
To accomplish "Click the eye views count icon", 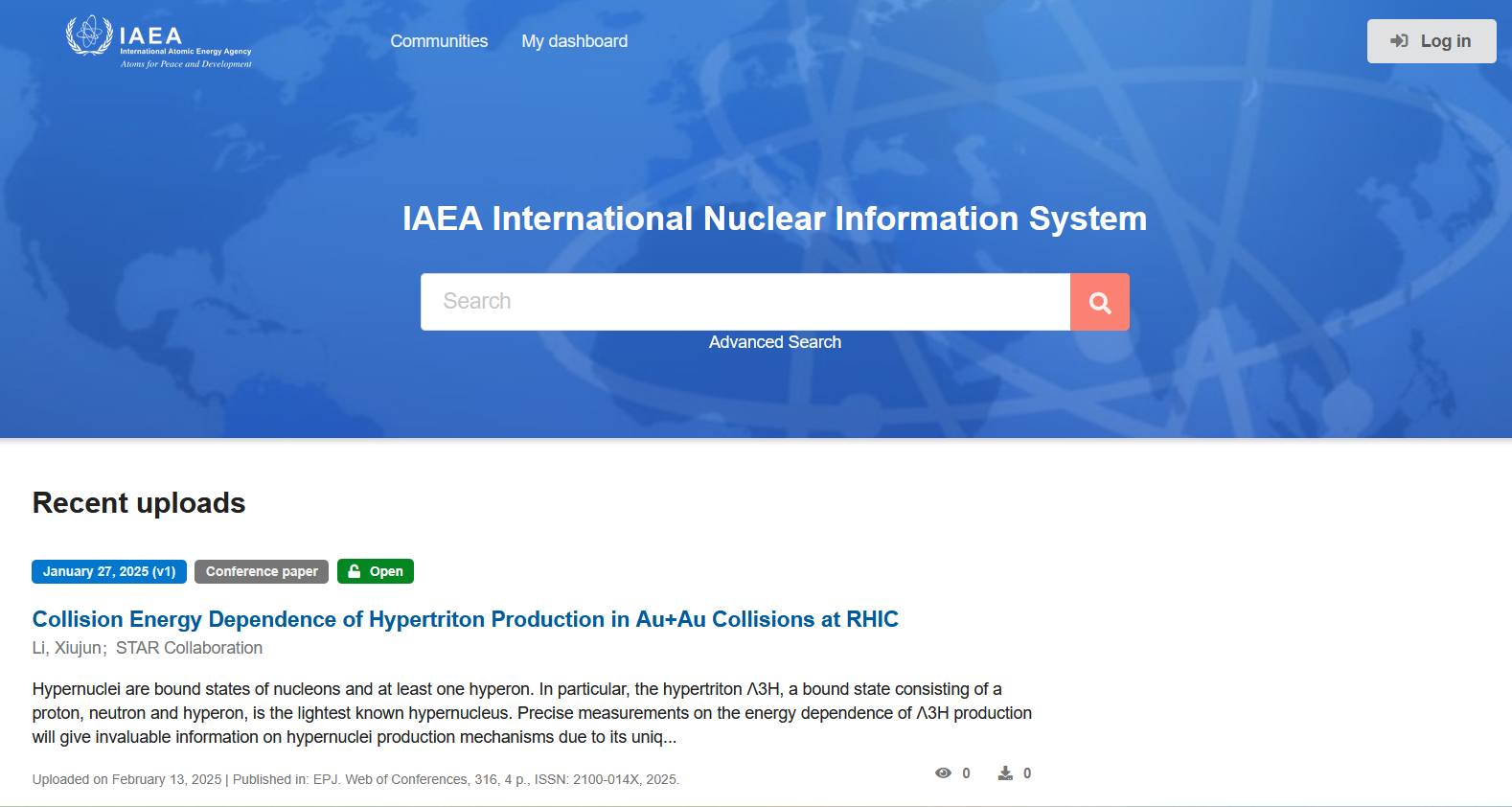I will point(944,773).
